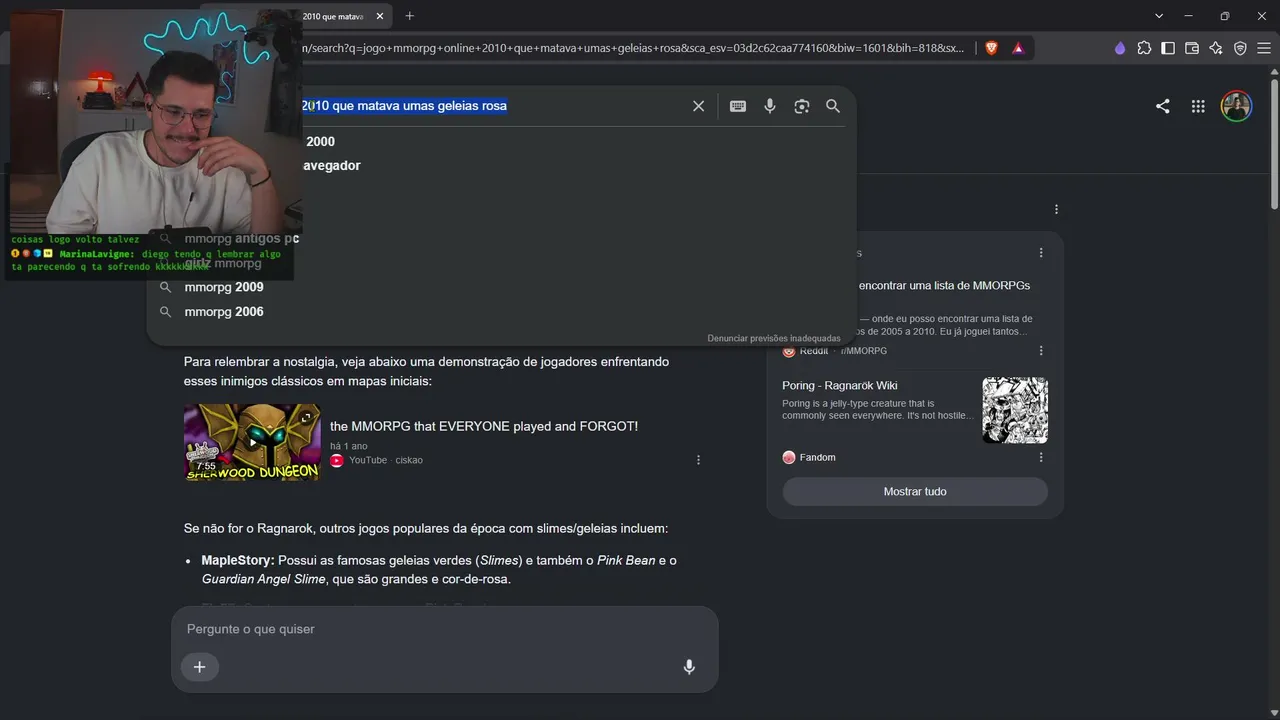Open a new tab with plus button
Screen dimensions: 1280x720
pyautogui.click(x=409, y=16)
